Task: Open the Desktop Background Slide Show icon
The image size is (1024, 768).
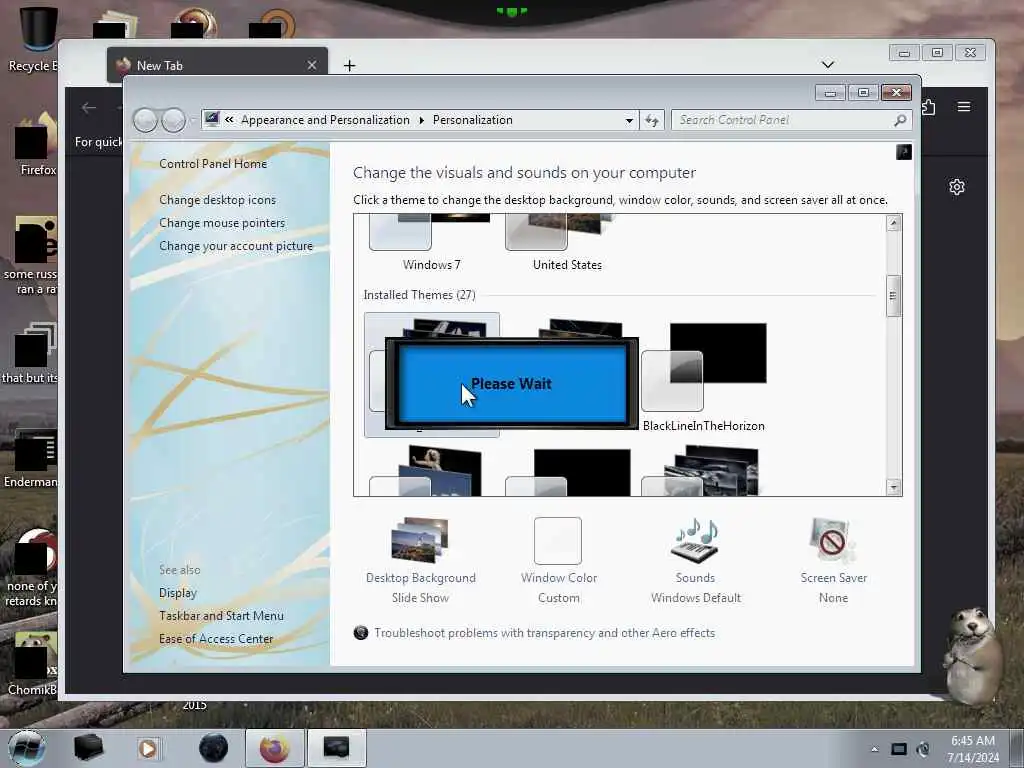Action: pos(420,541)
